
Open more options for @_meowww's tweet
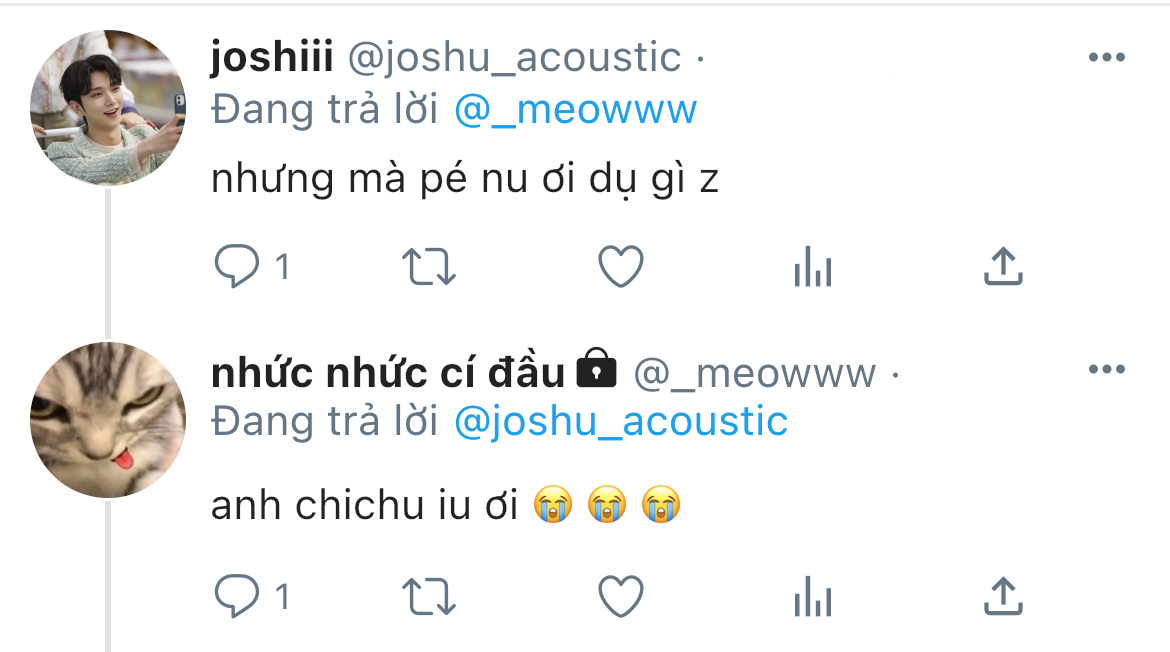1107,369
